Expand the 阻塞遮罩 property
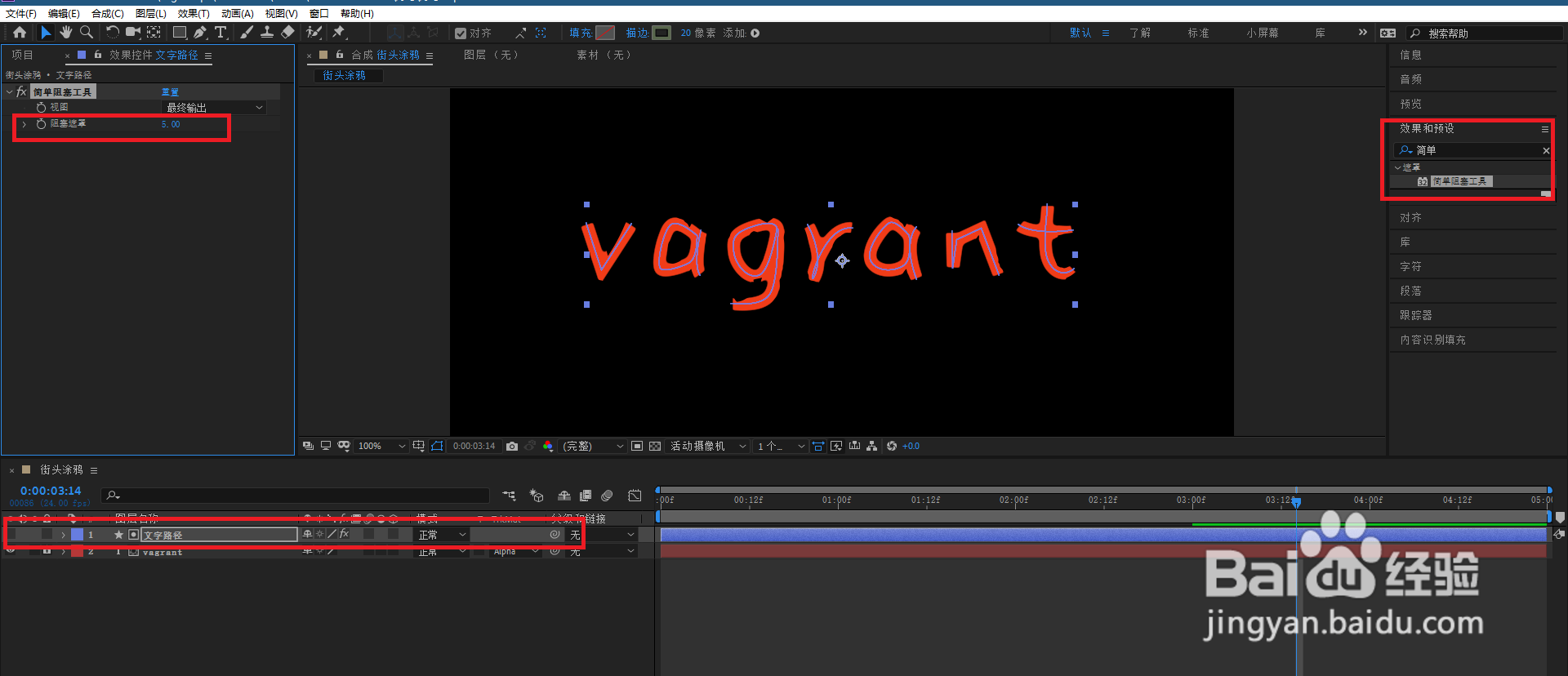The width and height of the screenshot is (1568, 676). coord(24,124)
